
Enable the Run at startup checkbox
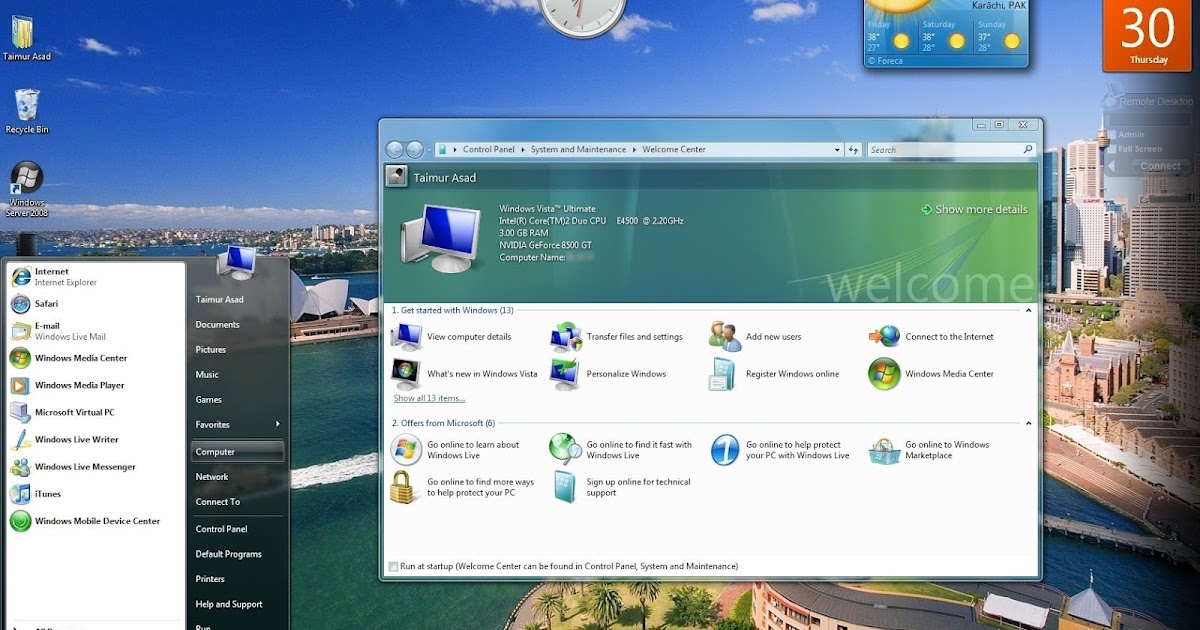[394, 566]
